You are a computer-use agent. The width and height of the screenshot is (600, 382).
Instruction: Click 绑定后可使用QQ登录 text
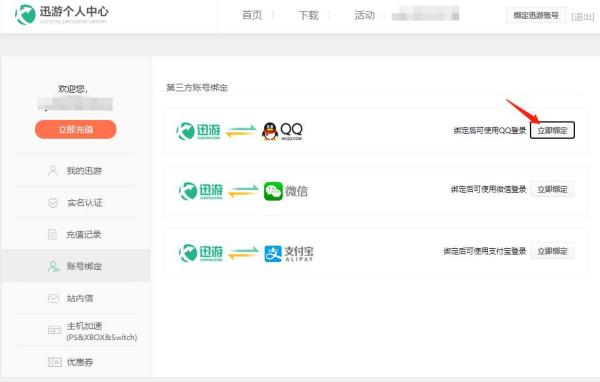coord(490,131)
